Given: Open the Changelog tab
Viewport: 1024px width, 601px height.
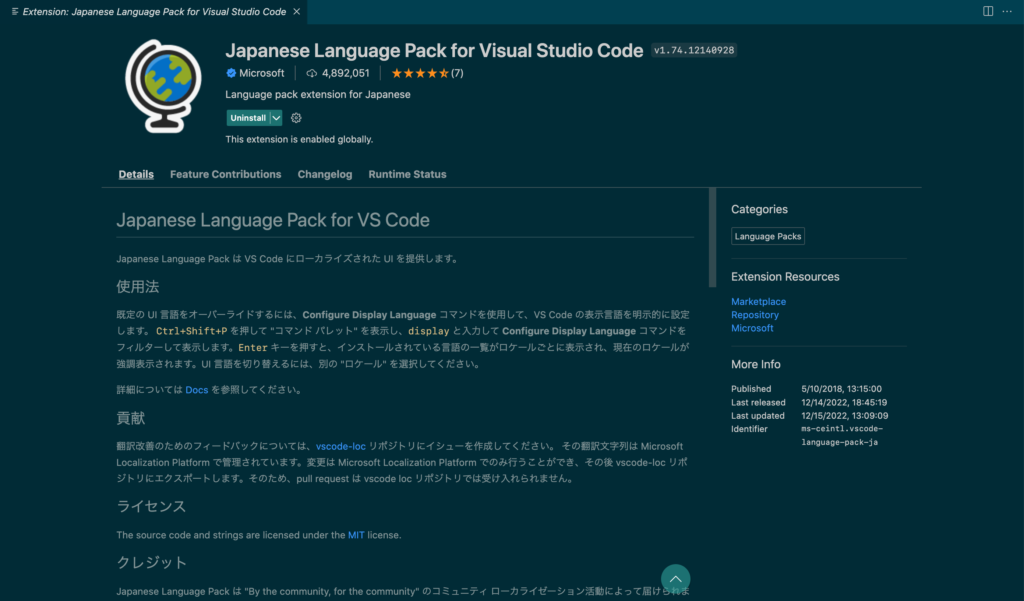Looking at the screenshot, I should tap(325, 174).
